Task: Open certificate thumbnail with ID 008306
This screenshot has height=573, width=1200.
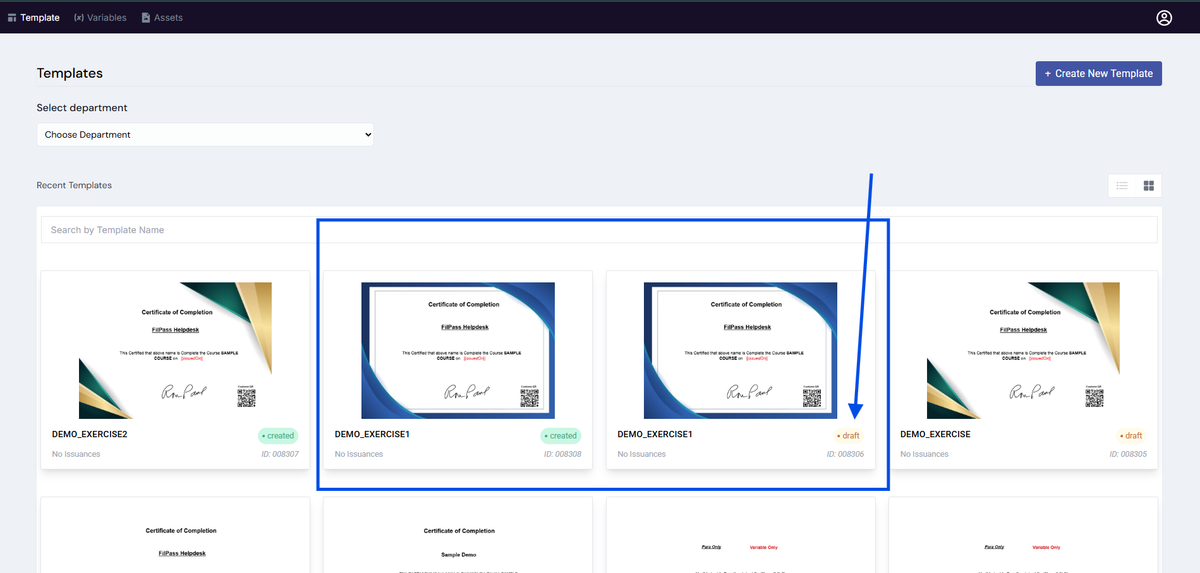Action: 741,350
